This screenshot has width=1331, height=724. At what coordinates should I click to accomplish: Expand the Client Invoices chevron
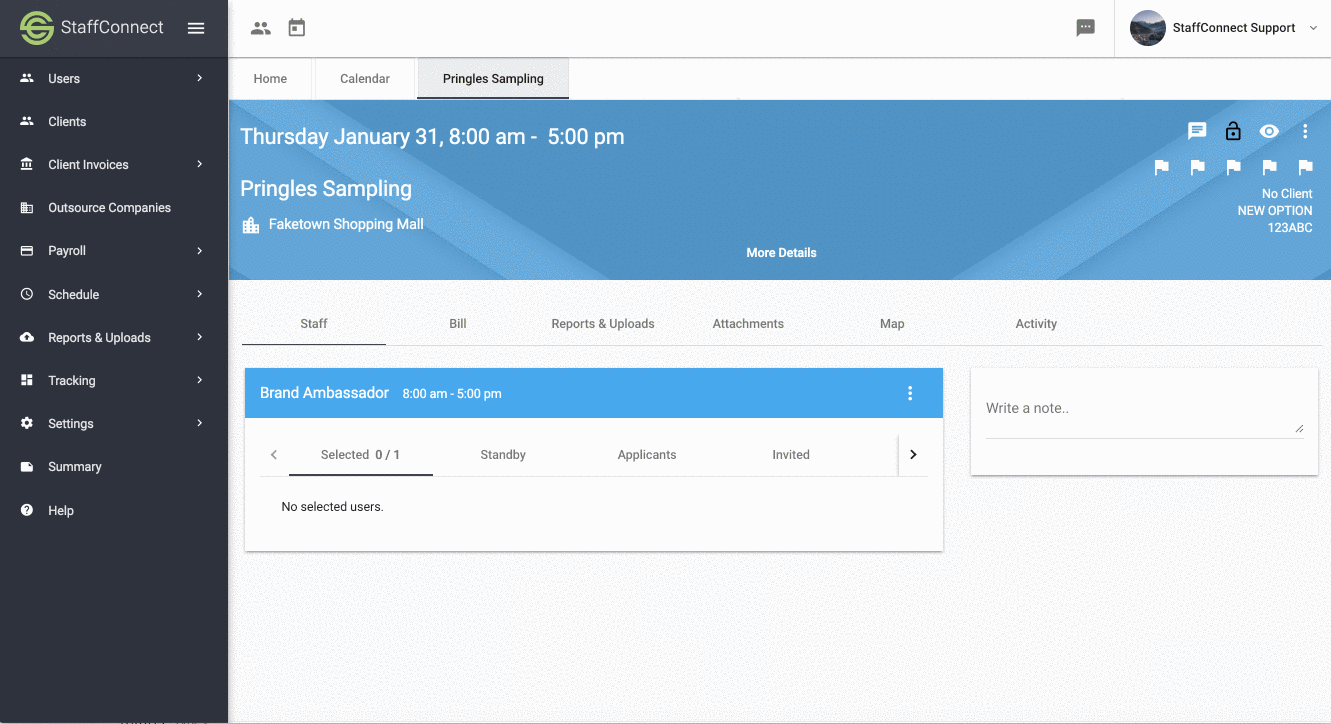click(200, 164)
